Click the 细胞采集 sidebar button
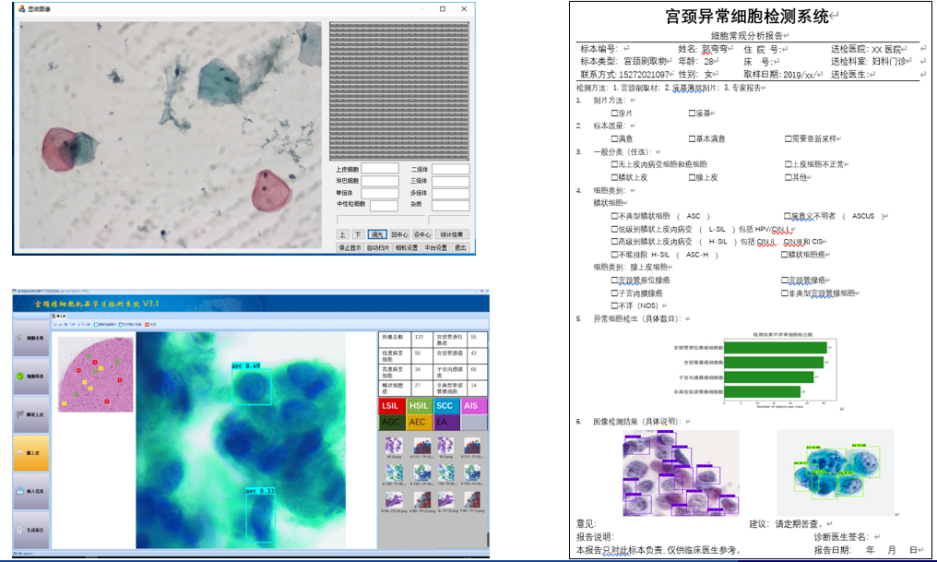Viewport: 937px width, 562px height. coord(33,340)
